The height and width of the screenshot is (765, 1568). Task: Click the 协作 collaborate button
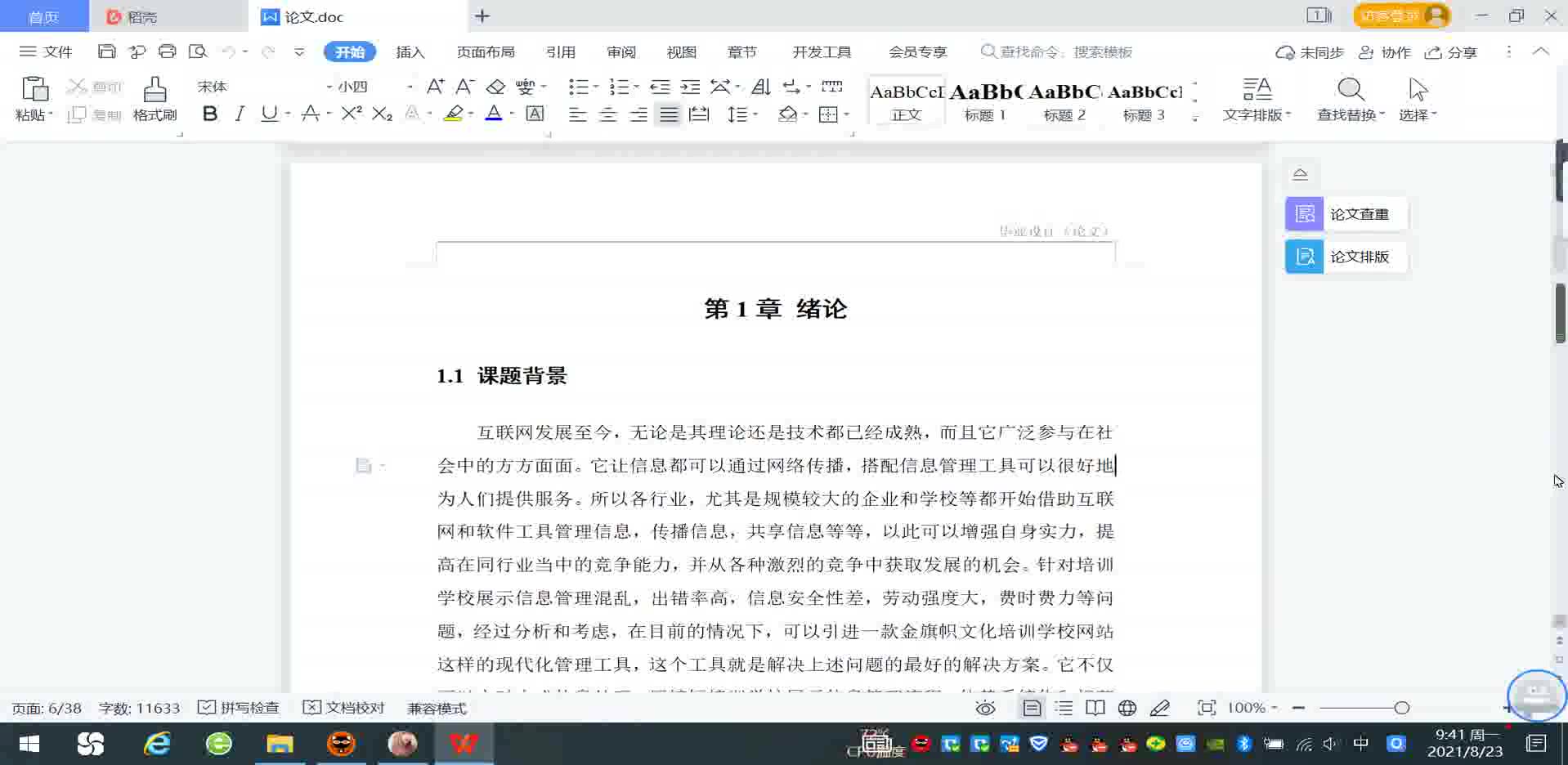click(1385, 52)
